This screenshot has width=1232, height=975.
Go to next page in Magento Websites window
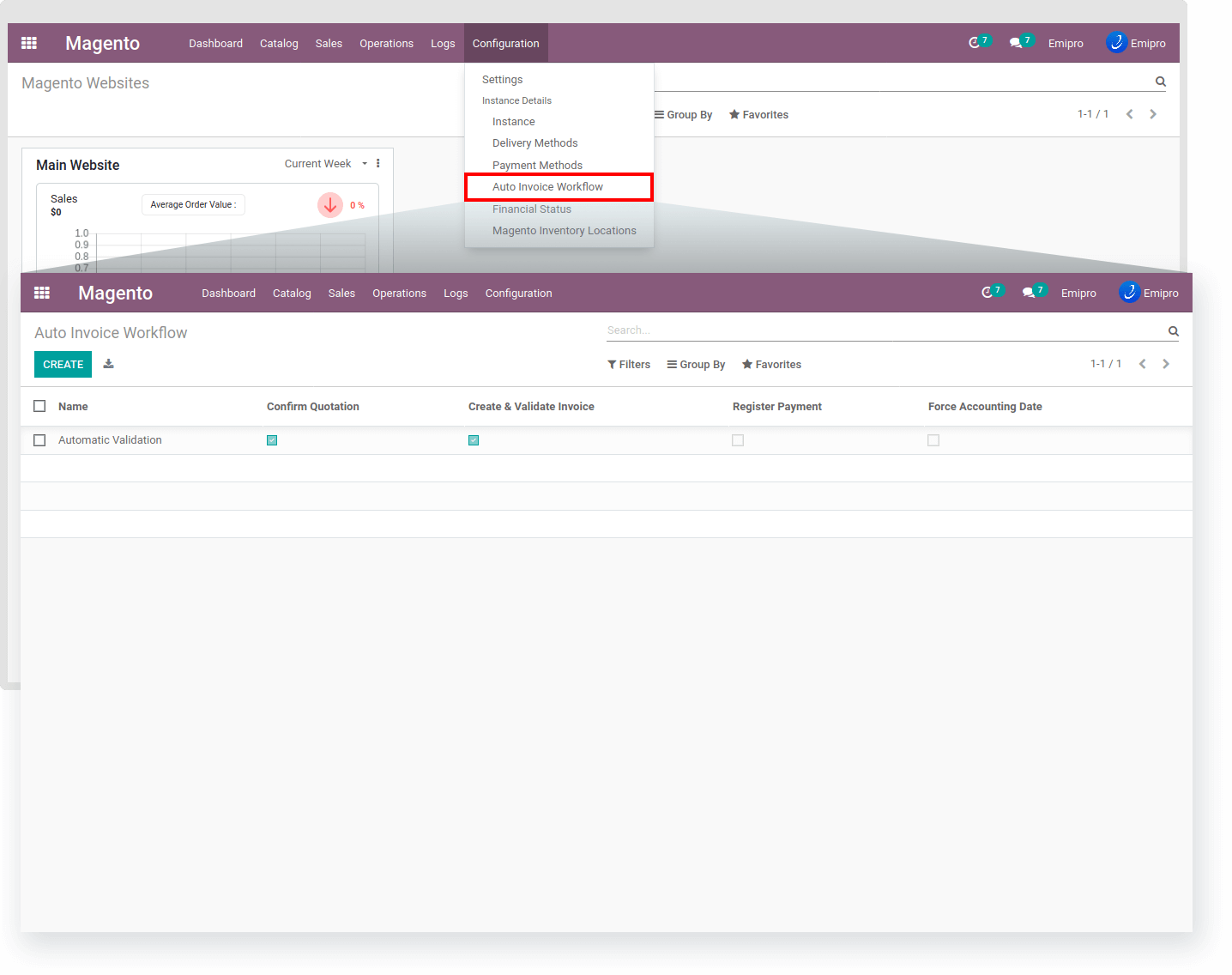[1153, 114]
